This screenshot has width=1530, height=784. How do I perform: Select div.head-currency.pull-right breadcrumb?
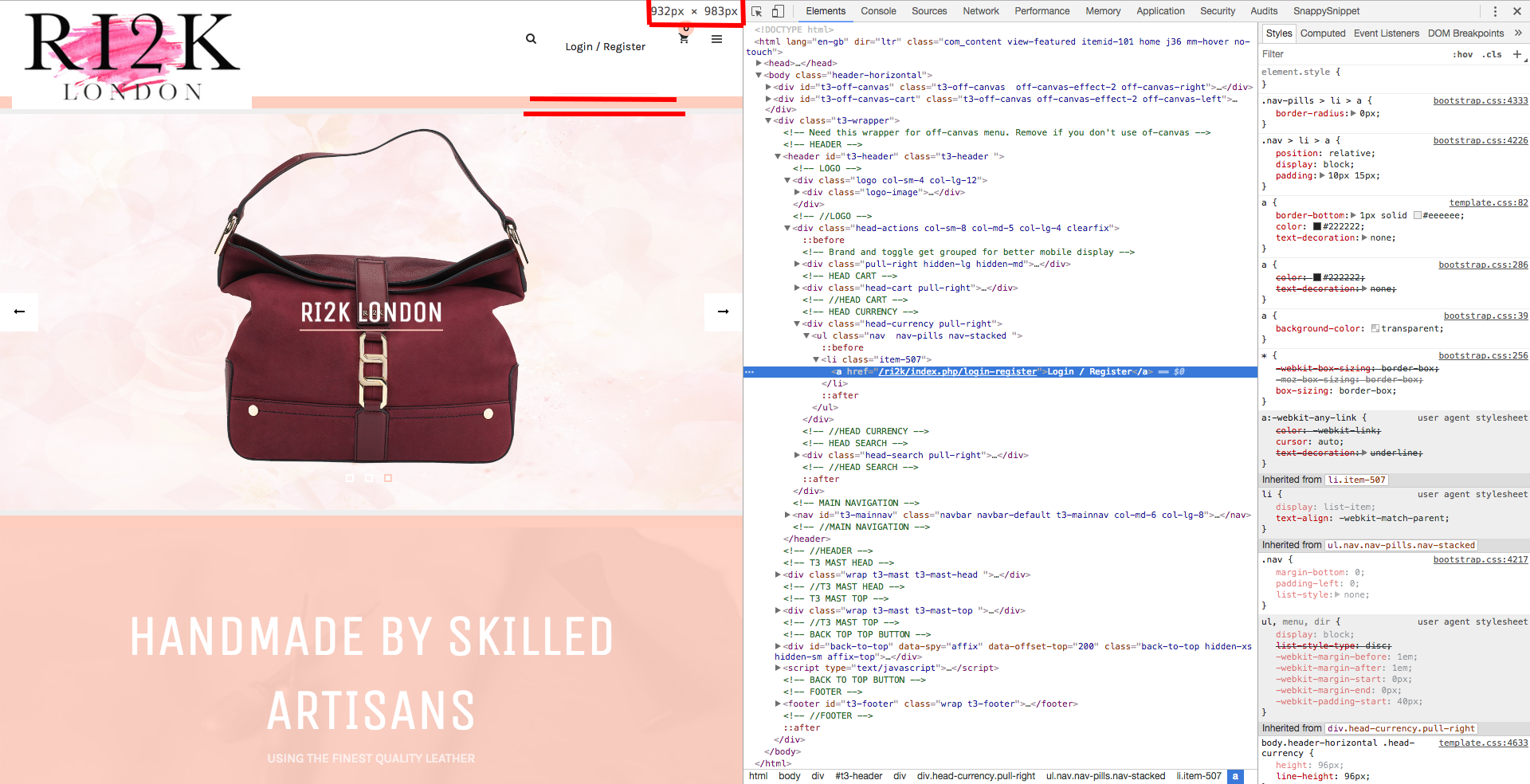975,776
